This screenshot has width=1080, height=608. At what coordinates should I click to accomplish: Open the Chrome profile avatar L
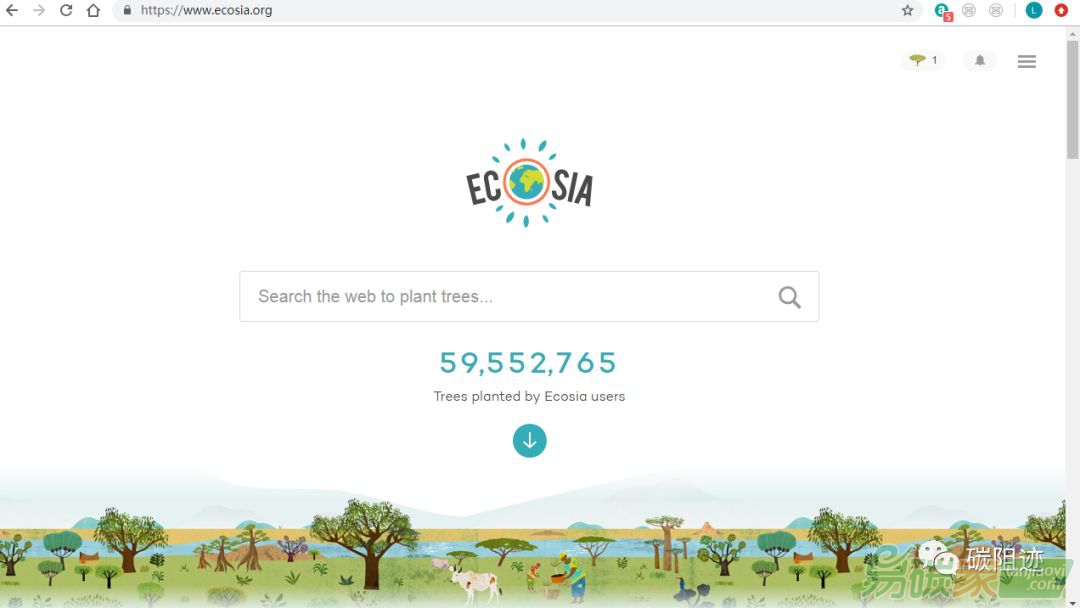pos(1034,10)
